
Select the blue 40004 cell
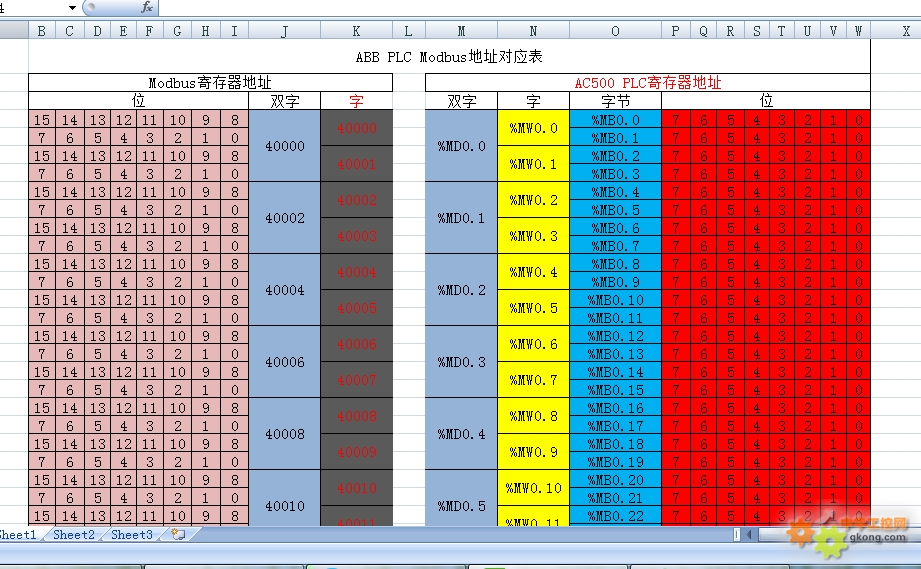tap(284, 290)
